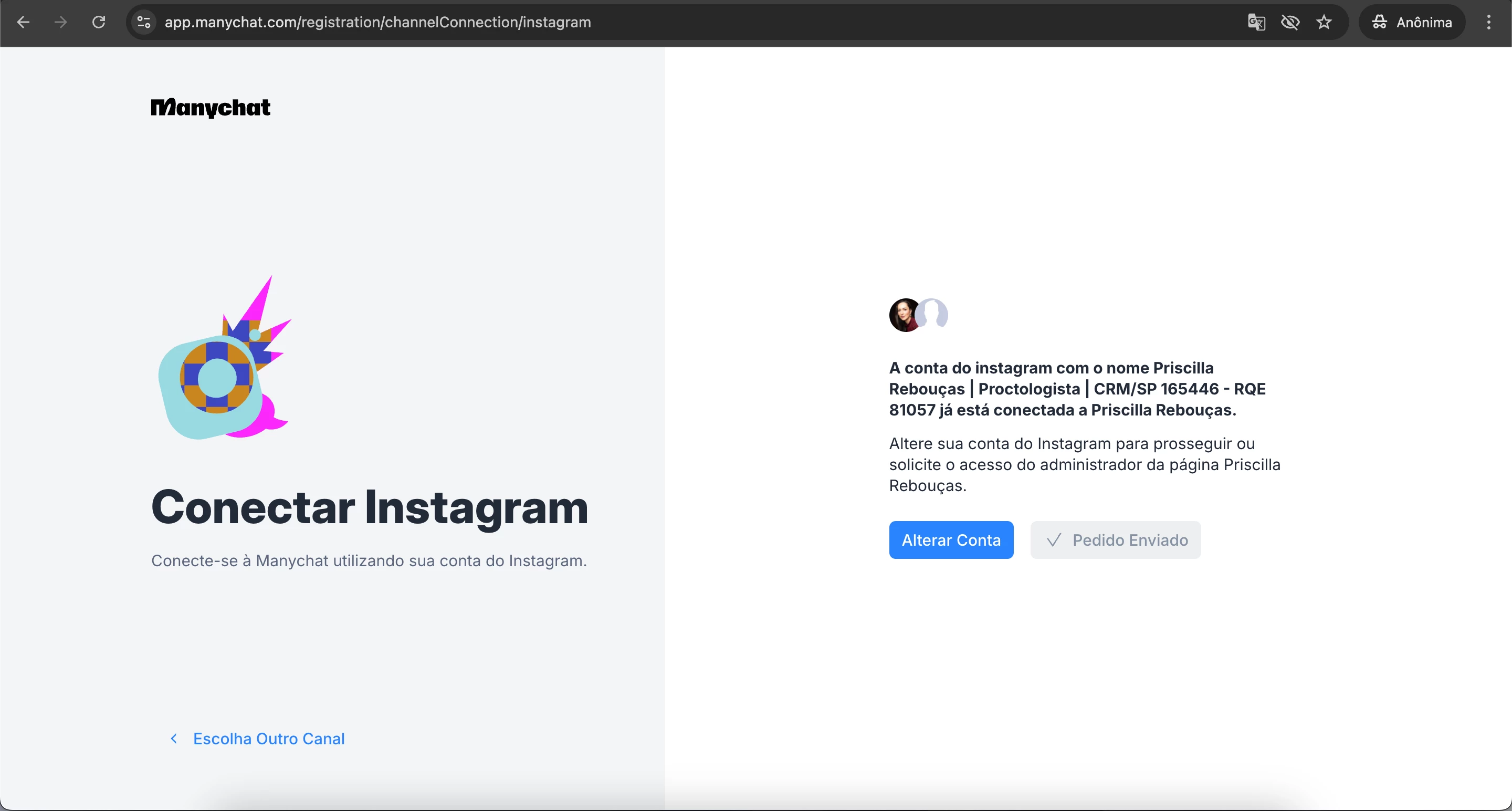The height and width of the screenshot is (811, 1512).
Task: Click the checkmark in Pedido Enviado
Action: 1054,539
